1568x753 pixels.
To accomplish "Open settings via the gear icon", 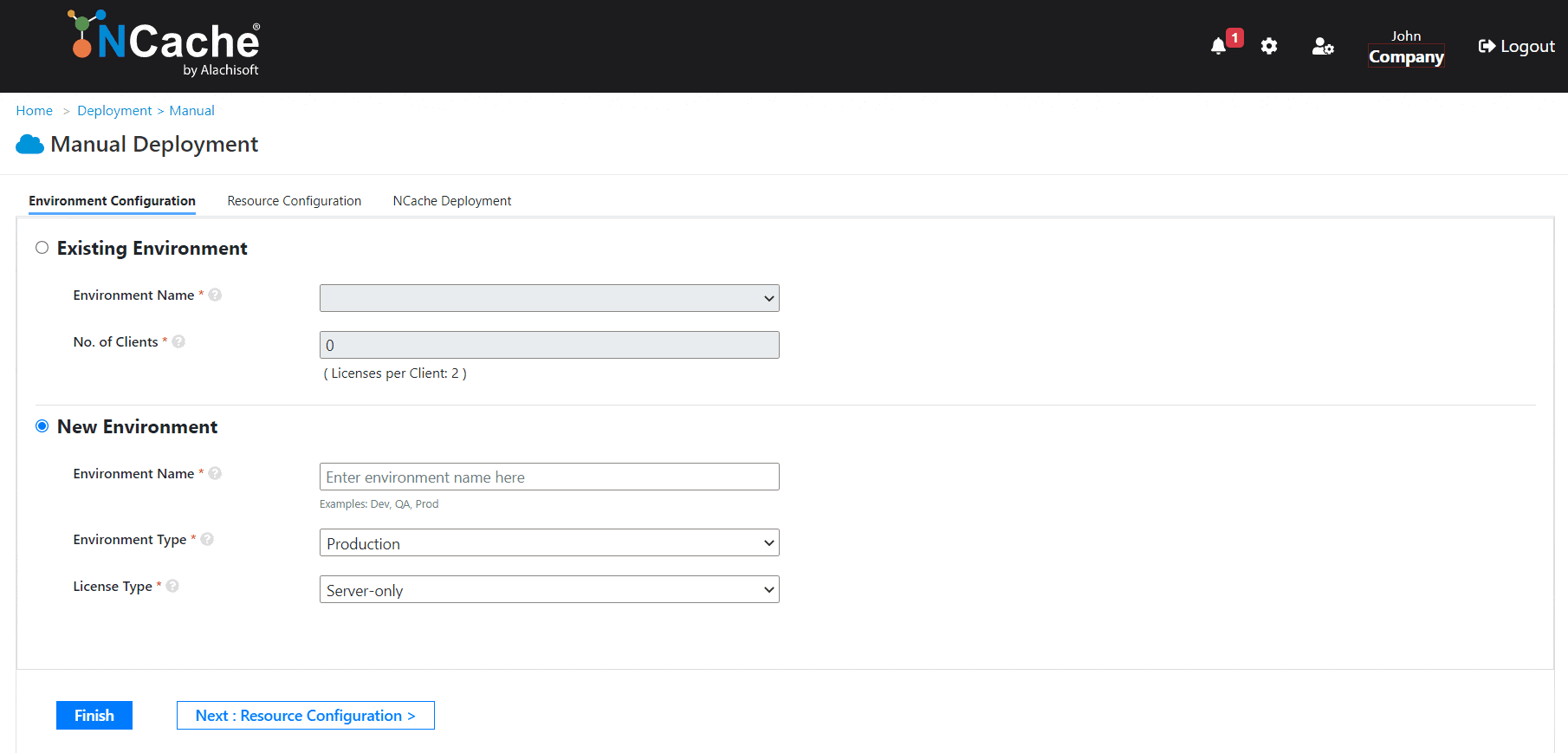I will coord(1269,47).
